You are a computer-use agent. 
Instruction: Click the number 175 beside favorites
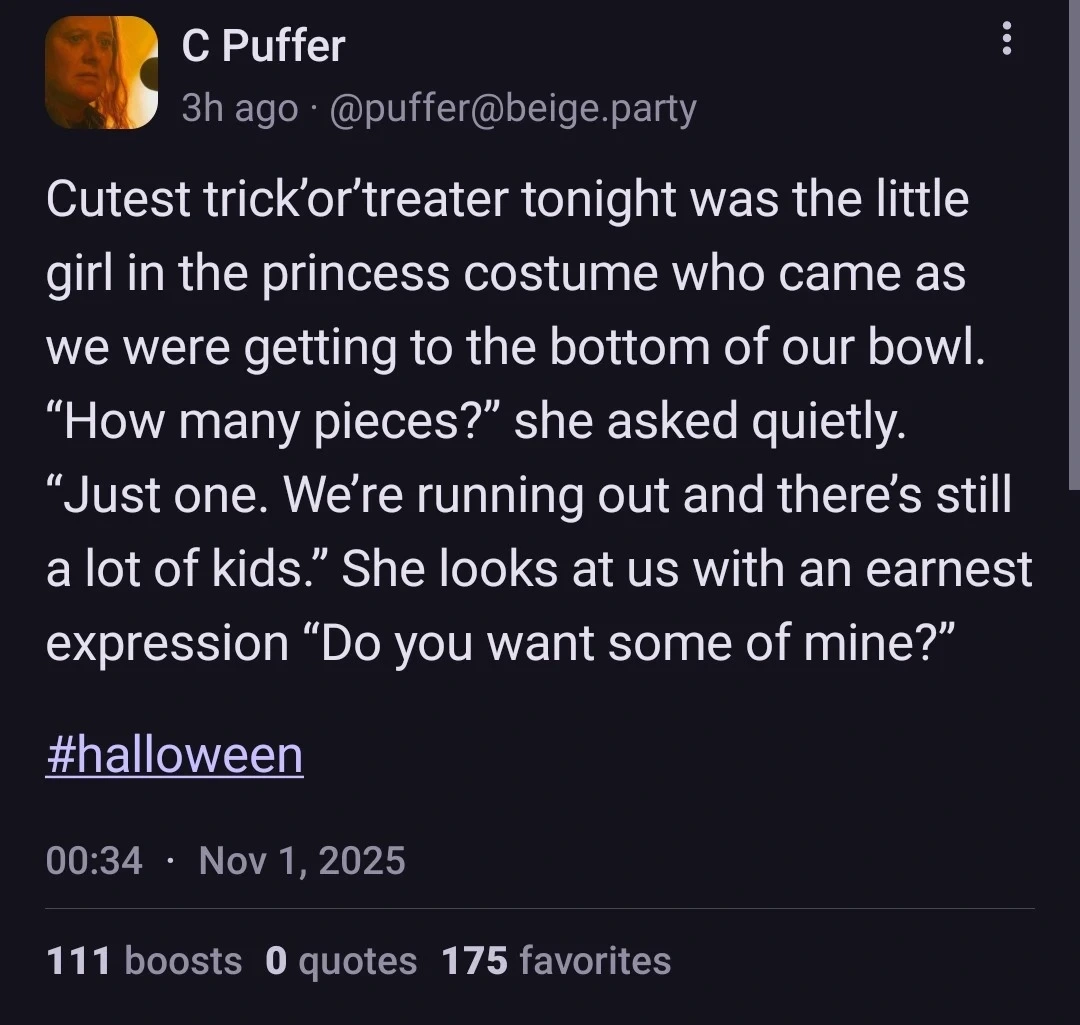pyautogui.click(x=475, y=961)
